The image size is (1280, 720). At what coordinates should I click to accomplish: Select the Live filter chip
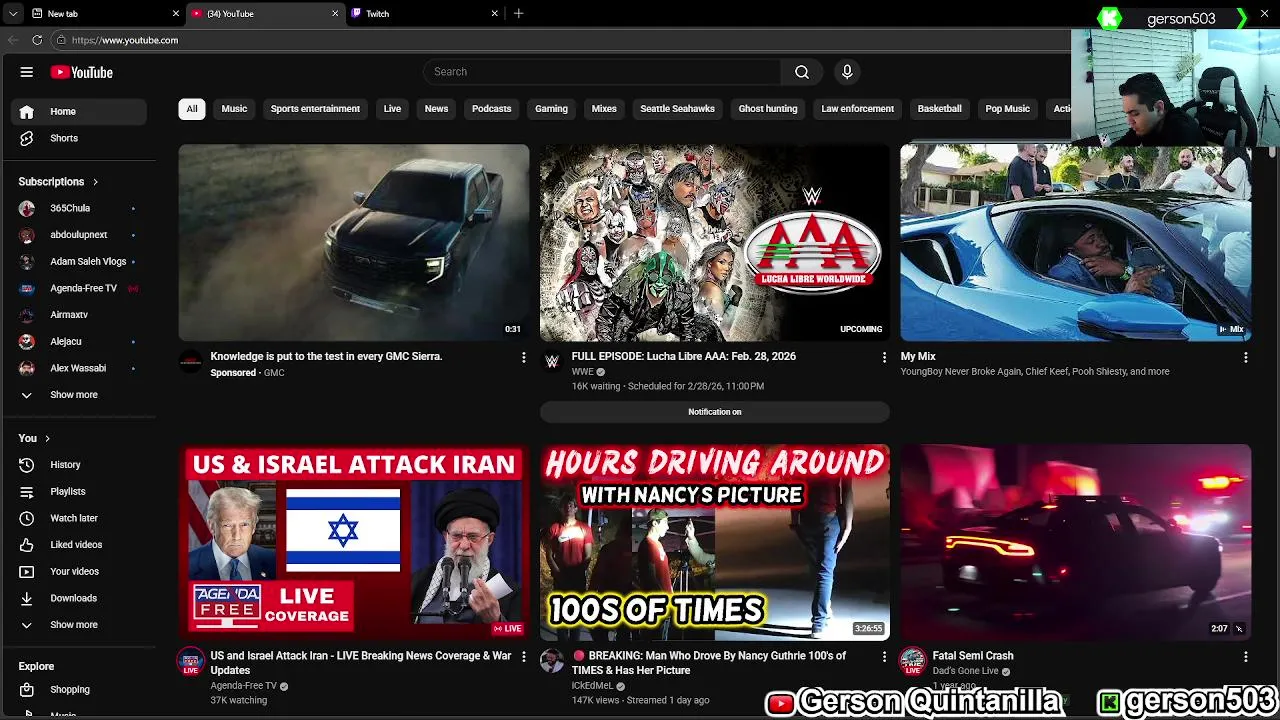tap(392, 109)
